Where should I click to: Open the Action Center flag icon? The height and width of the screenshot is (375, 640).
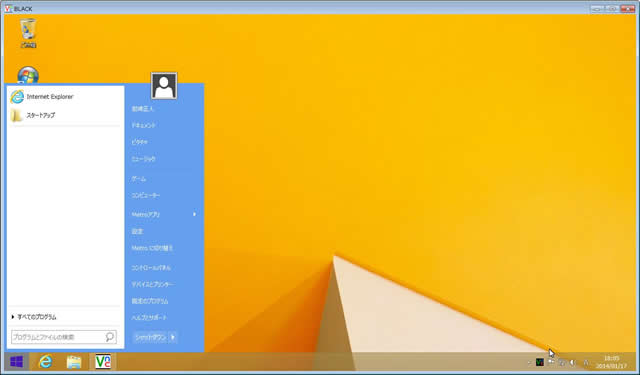click(x=551, y=362)
